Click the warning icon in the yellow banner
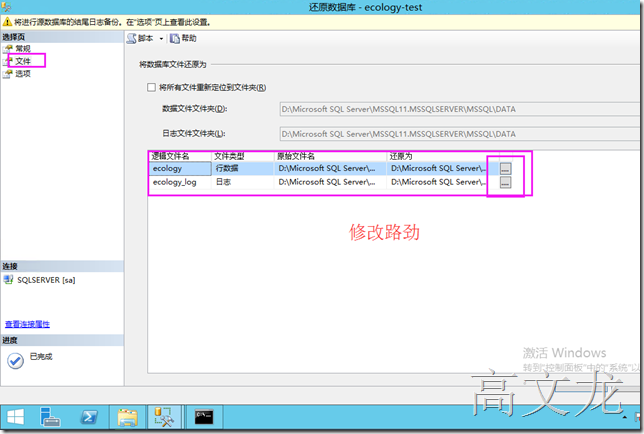 click(x=7, y=22)
